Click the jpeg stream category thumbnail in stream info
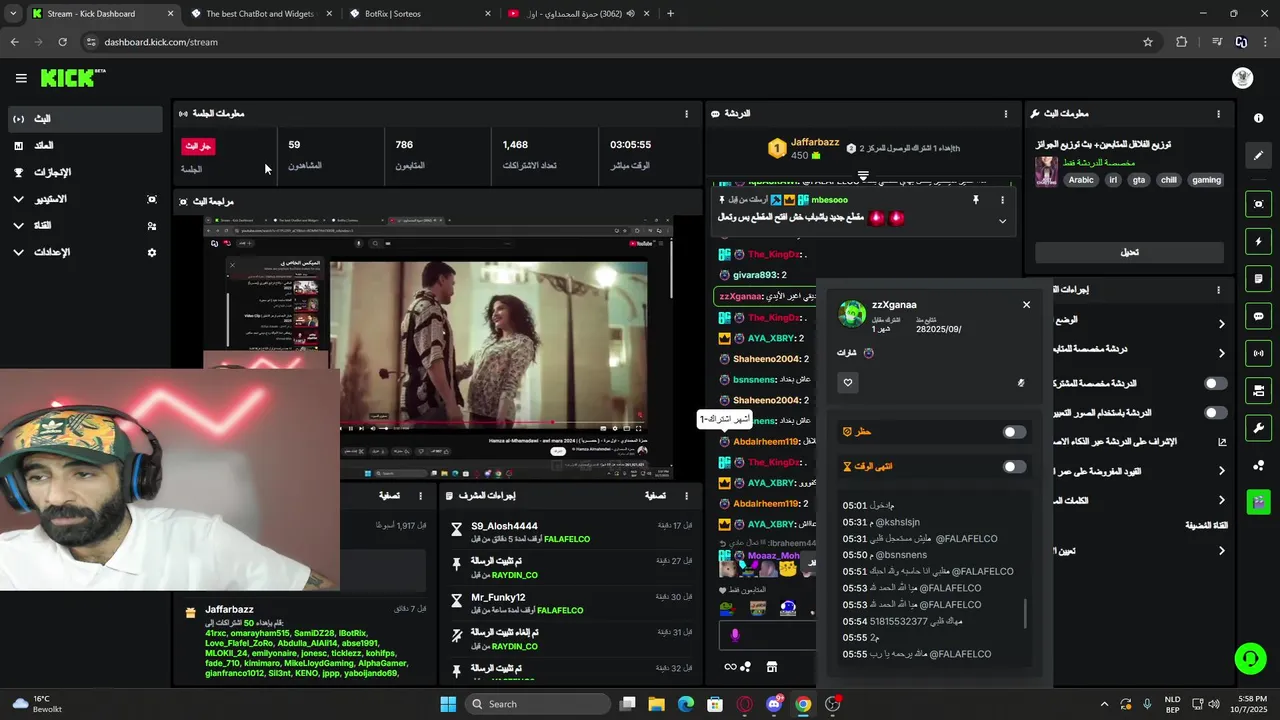This screenshot has height=720, width=1280. [x=1046, y=170]
